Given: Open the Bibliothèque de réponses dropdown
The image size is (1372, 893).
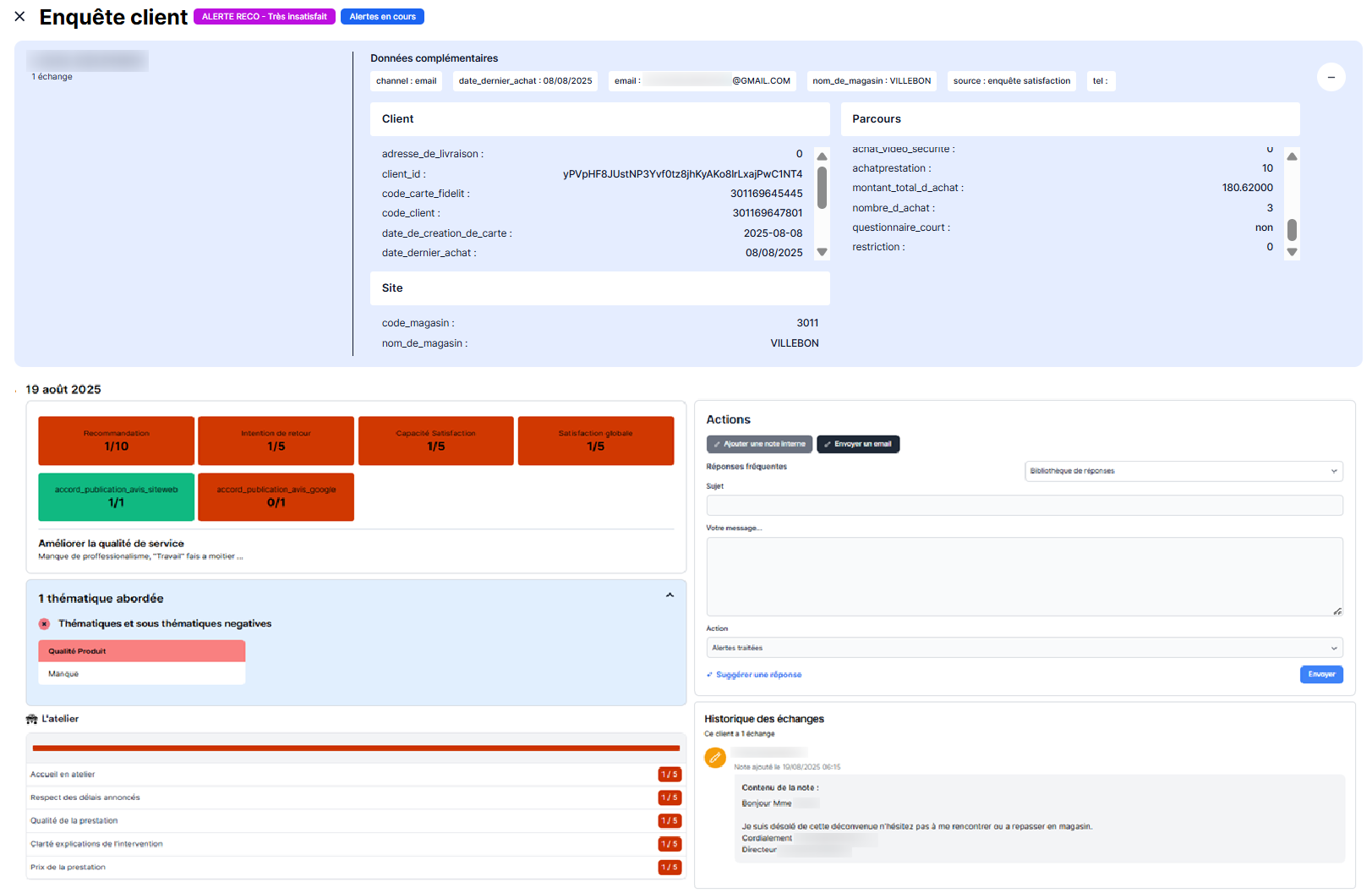Looking at the screenshot, I should point(1183,471).
